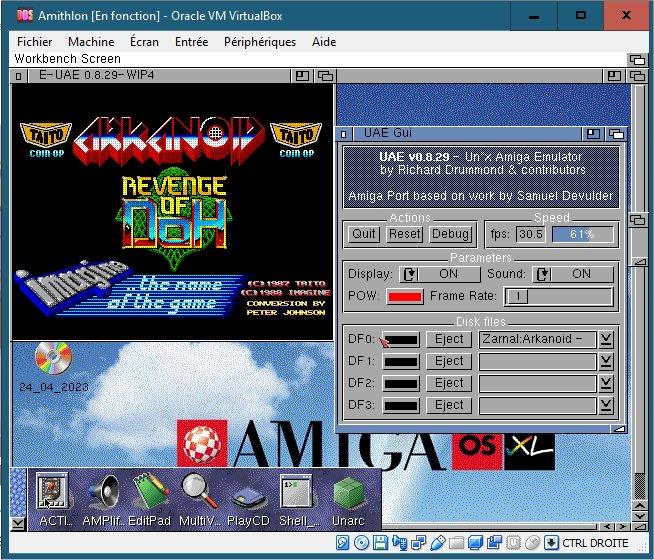This screenshot has height=560, width=654.
Task: Expand the DF0 disk file dropdown
Action: click(x=606, y=339)
